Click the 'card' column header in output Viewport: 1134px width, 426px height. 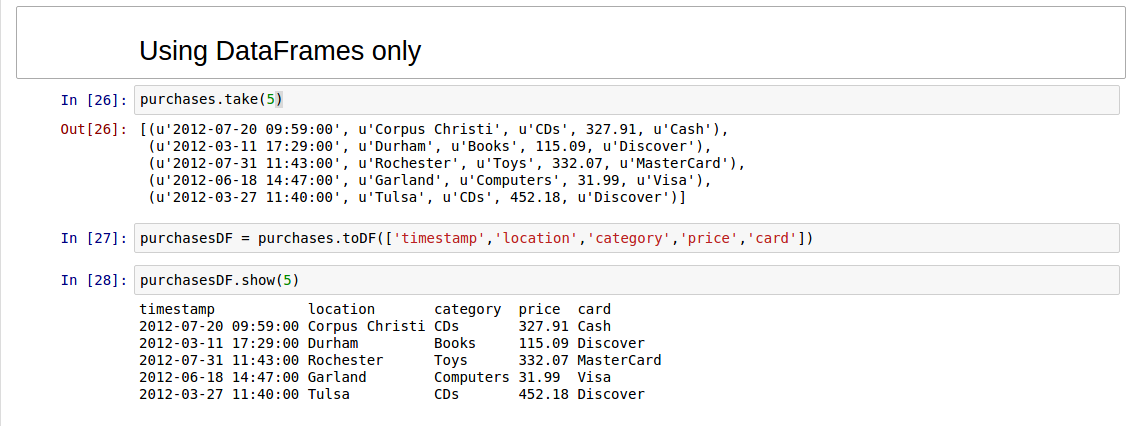coord(594,310)
